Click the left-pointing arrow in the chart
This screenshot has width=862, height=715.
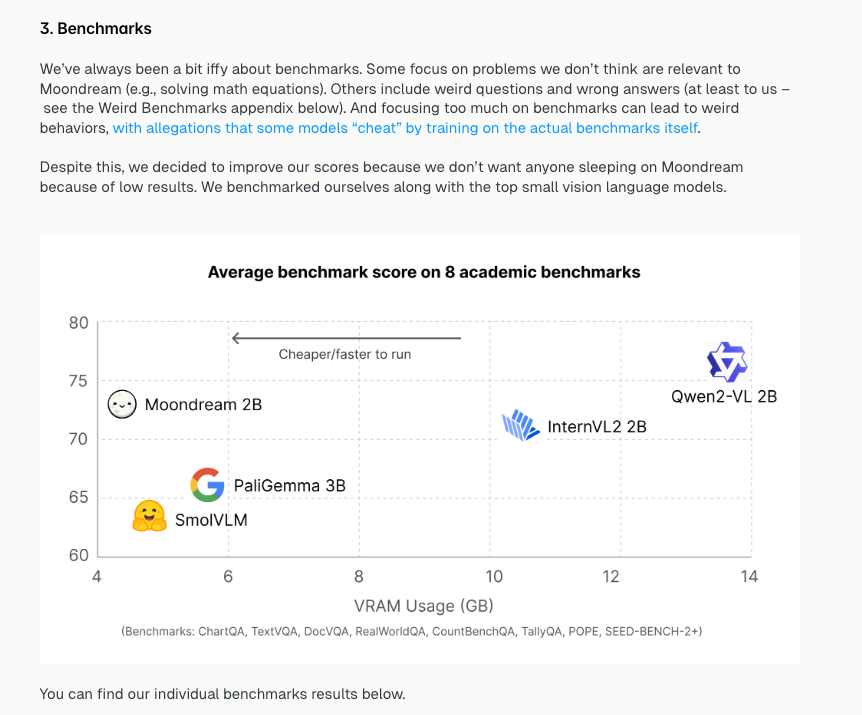coord(345,338)
